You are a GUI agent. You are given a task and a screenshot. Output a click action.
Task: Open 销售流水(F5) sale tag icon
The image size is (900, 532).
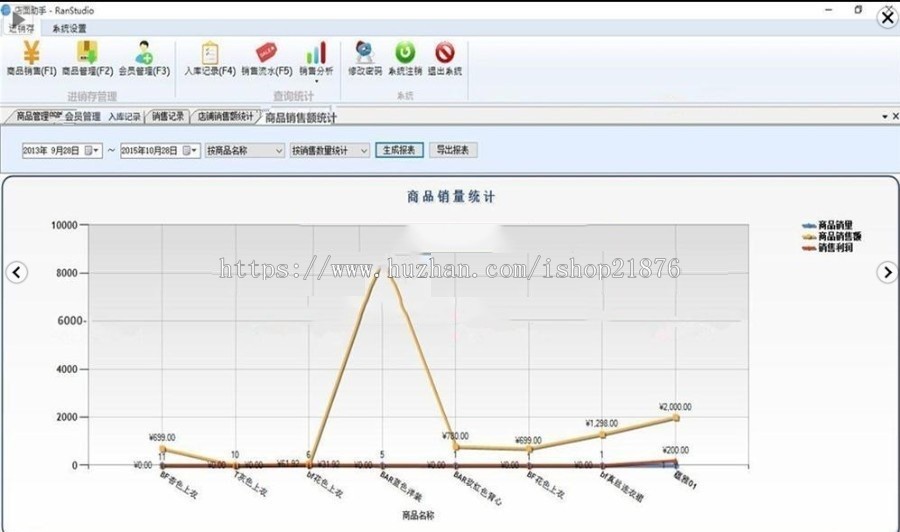266,53
